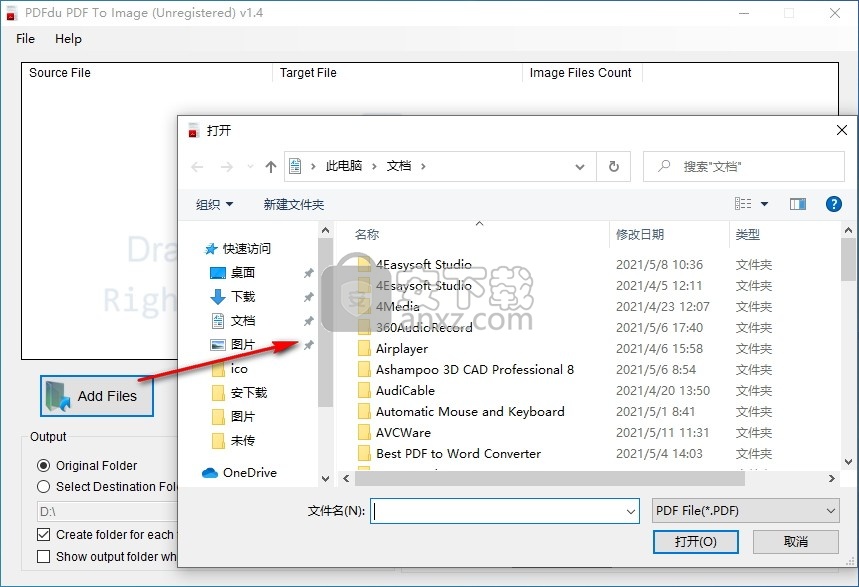Click the navigation pane's scrollbar down arrow
859x587 pixels.
pyautogui.click(x=325, y=478)
